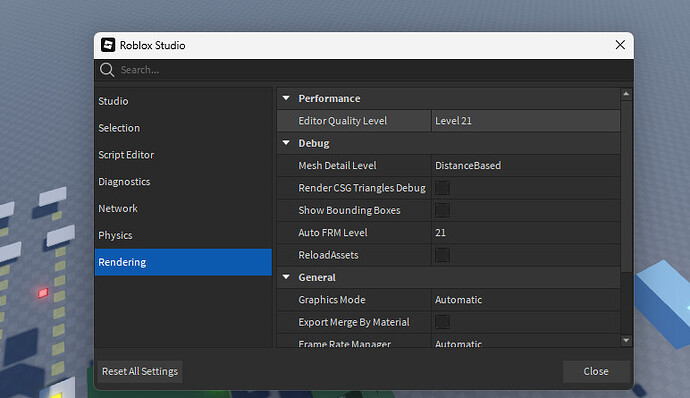Click the scrollbar up arrow
Image resolution: width=690 pixels, height=398 pixels.
(x=626, y=94)
